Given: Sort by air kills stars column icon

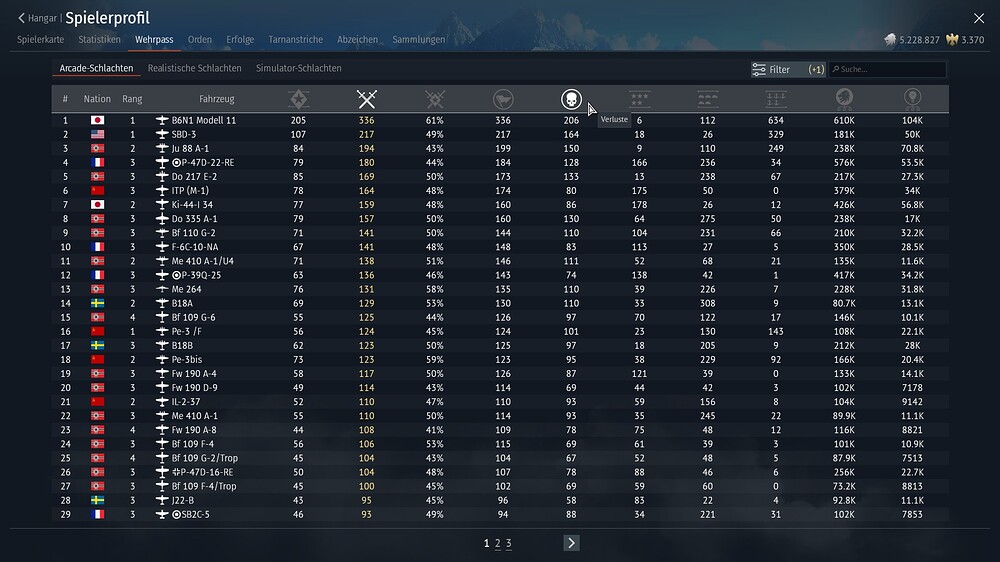Looking at the screenshot, I should pos(639,99).
